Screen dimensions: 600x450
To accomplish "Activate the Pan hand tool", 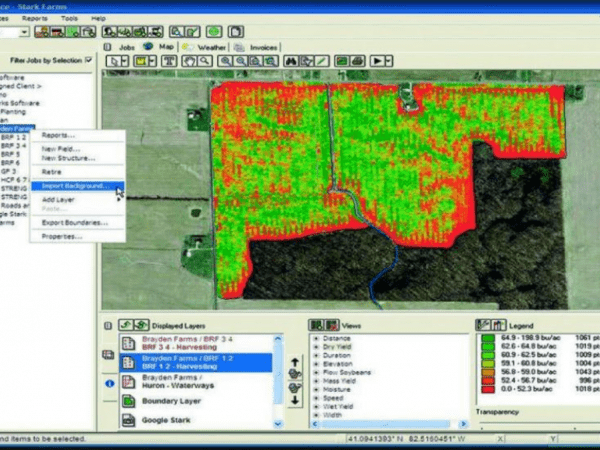I will click(189, 61).
